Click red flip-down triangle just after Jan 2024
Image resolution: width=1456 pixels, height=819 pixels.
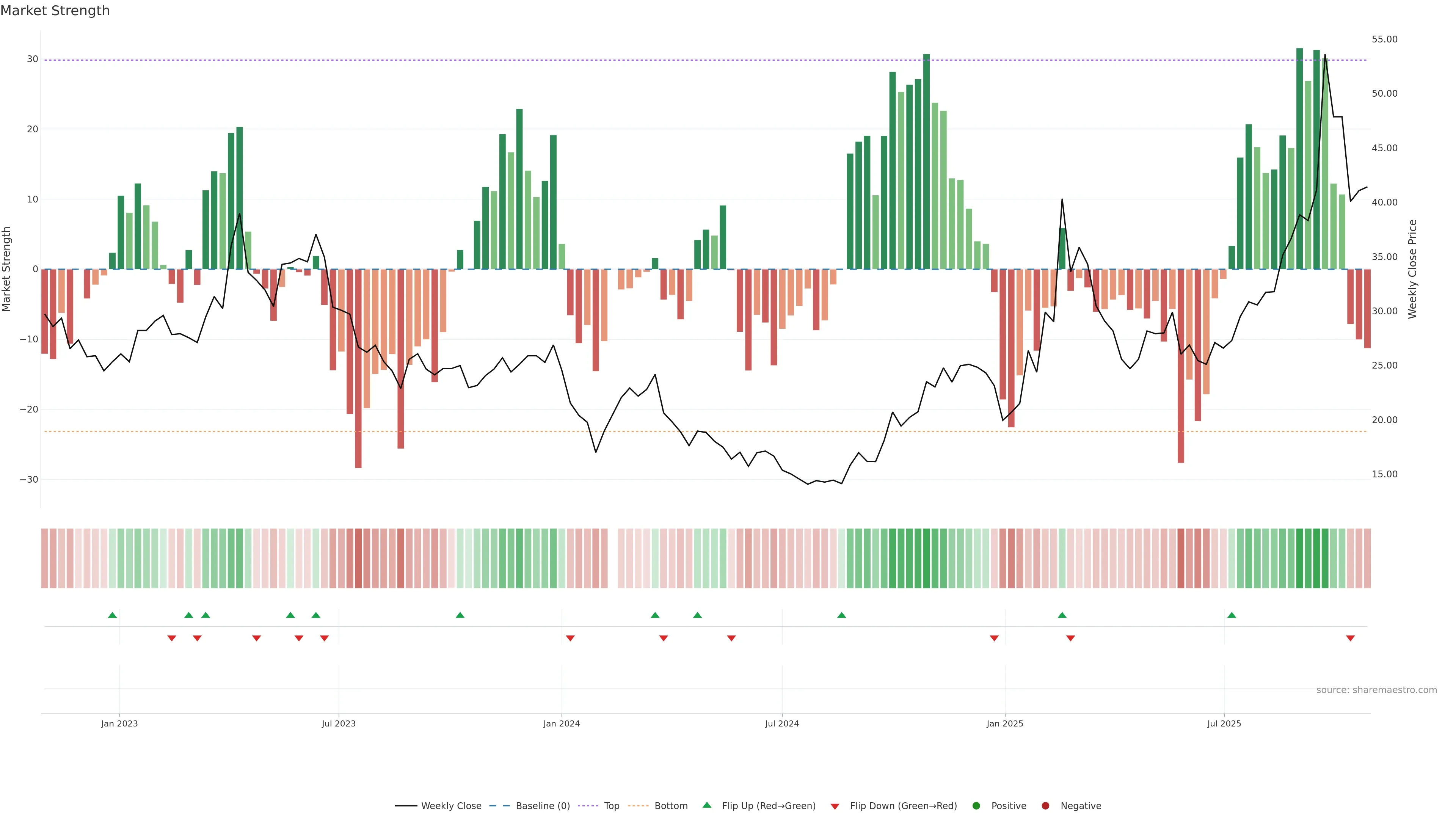pyautogui.click(x=570, y=638)
